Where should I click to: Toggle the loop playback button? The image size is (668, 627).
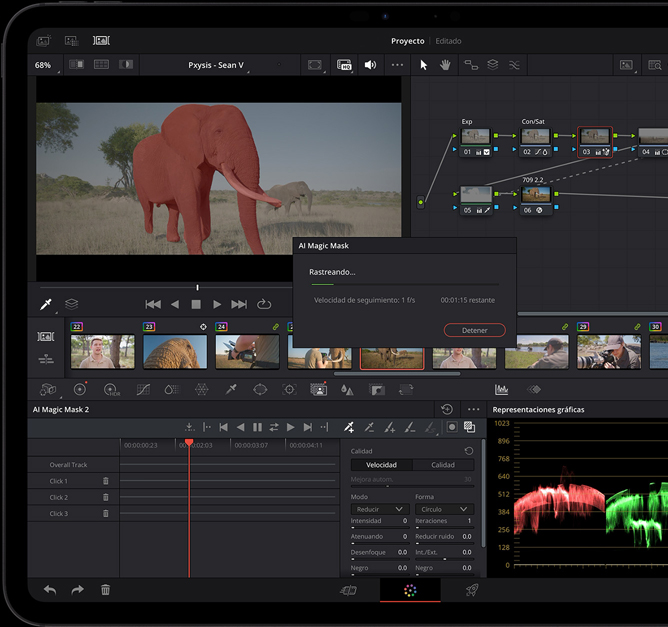[264, 304]
